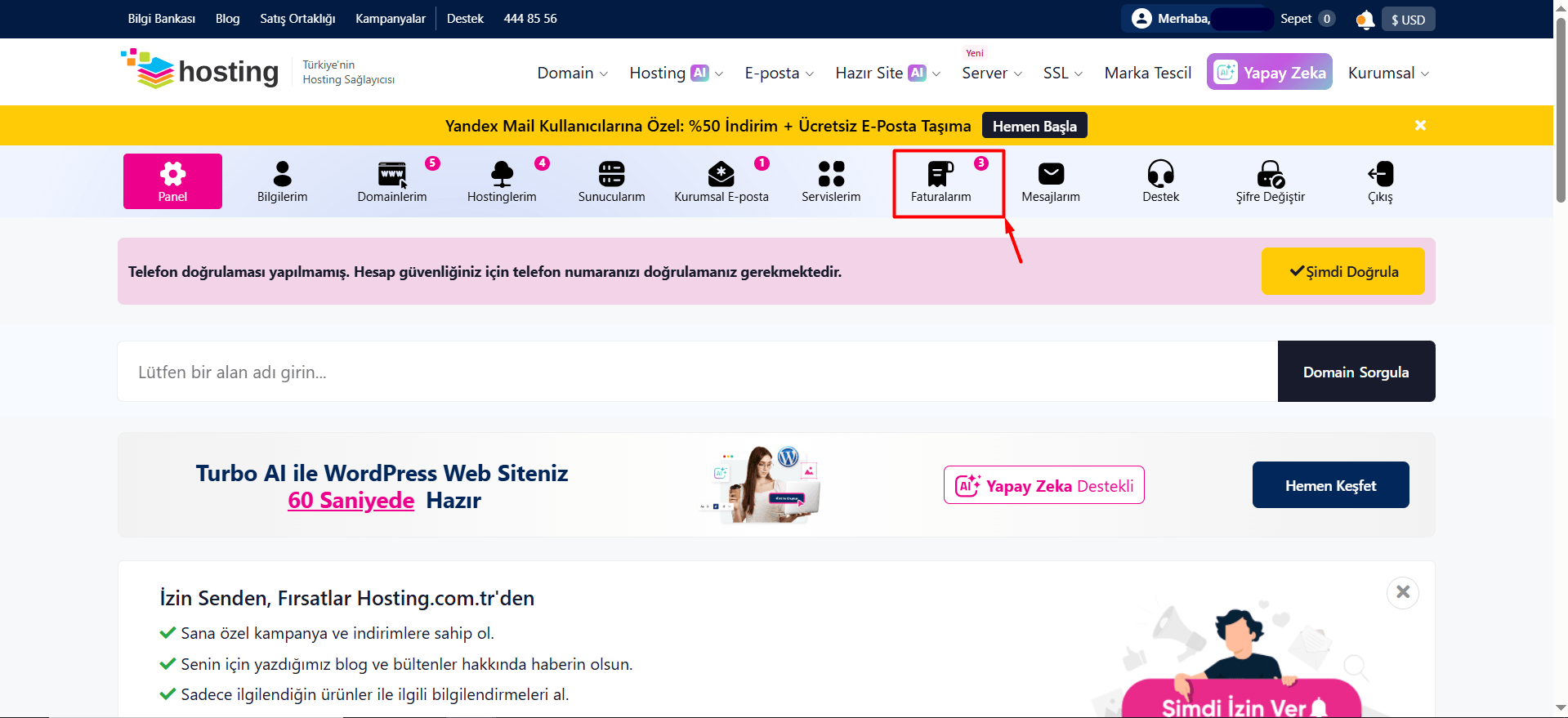Open Bilgilerim profile icon

283,173
